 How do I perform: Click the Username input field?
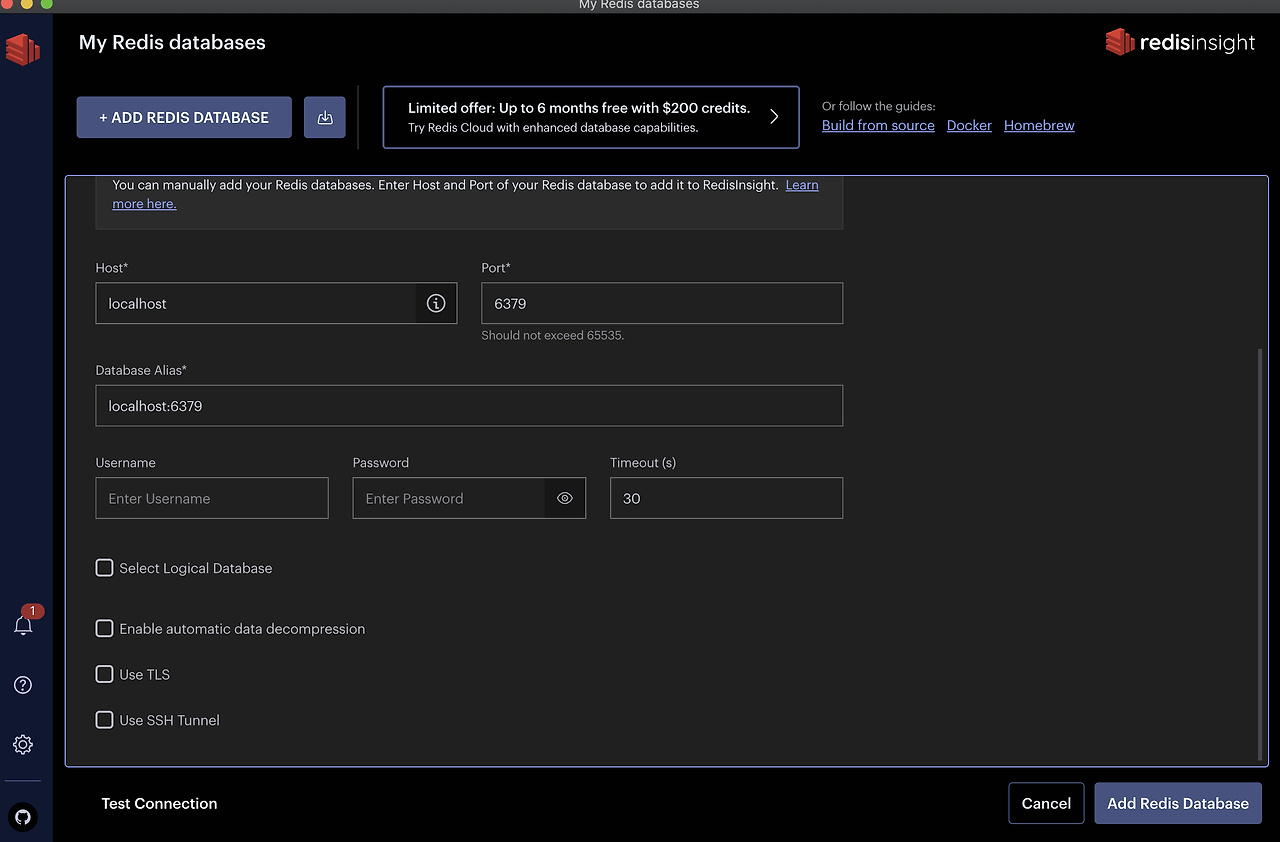click(x=212, y=498)
